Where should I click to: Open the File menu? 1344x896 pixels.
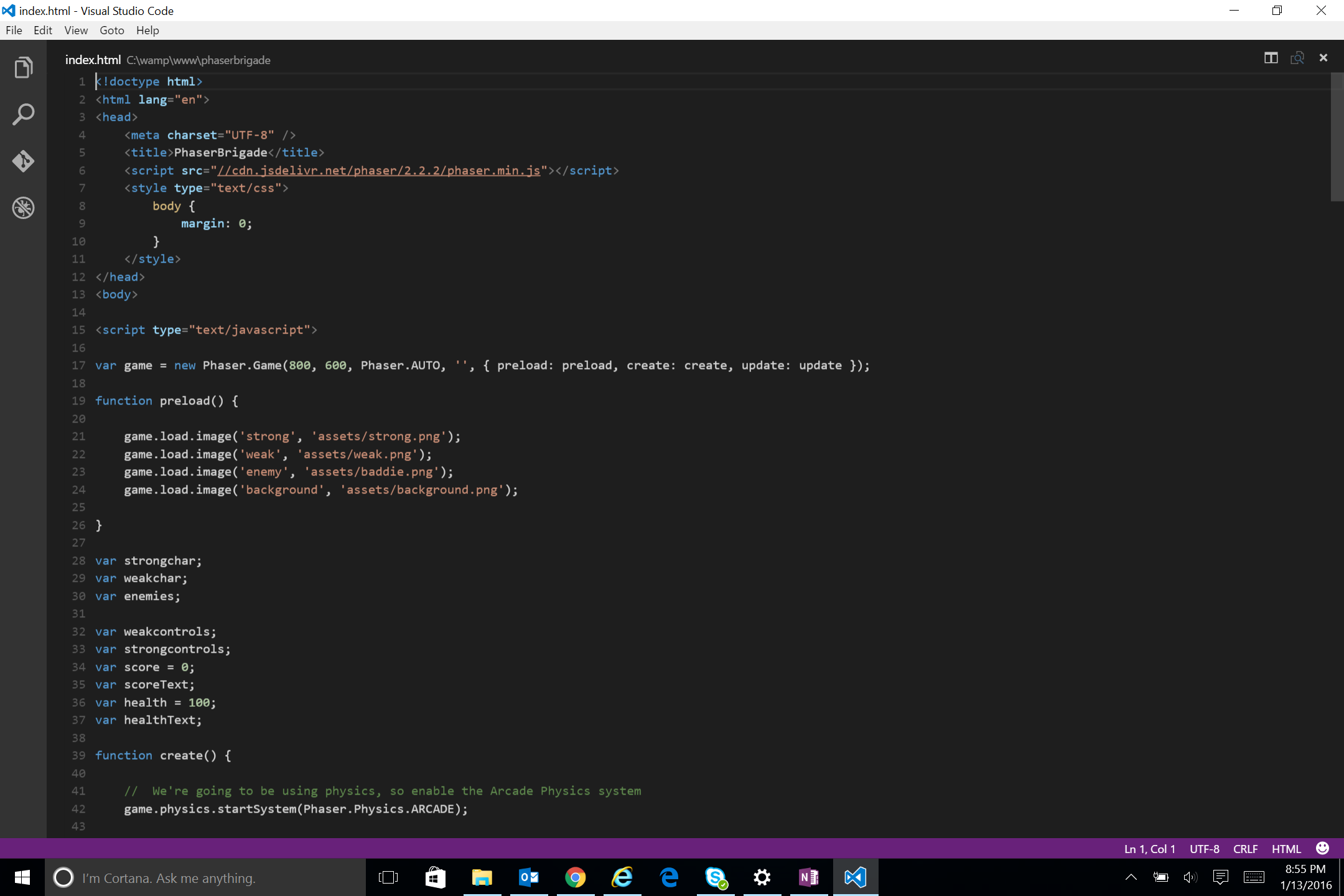[x=14, y=30]
